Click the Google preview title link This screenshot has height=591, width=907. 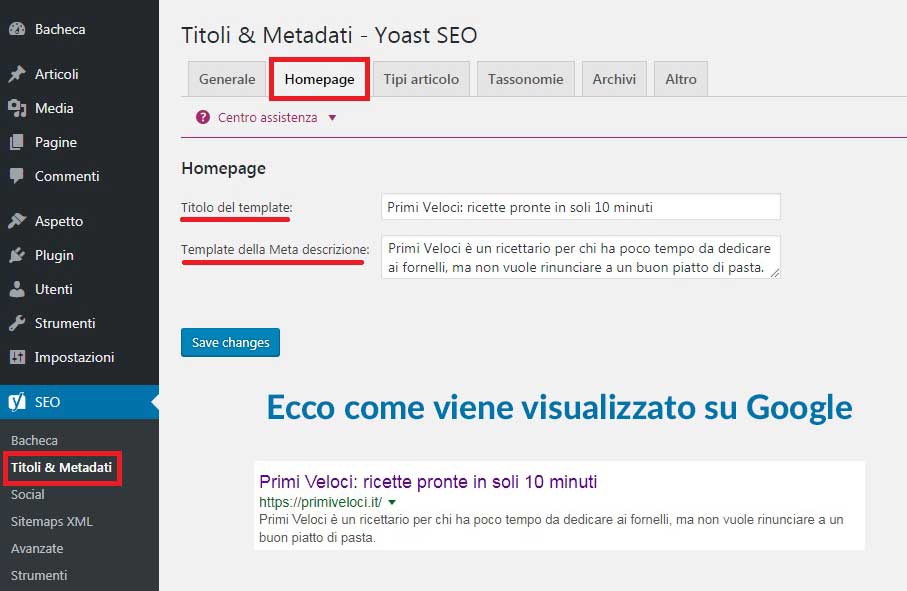tap(428, 482)
